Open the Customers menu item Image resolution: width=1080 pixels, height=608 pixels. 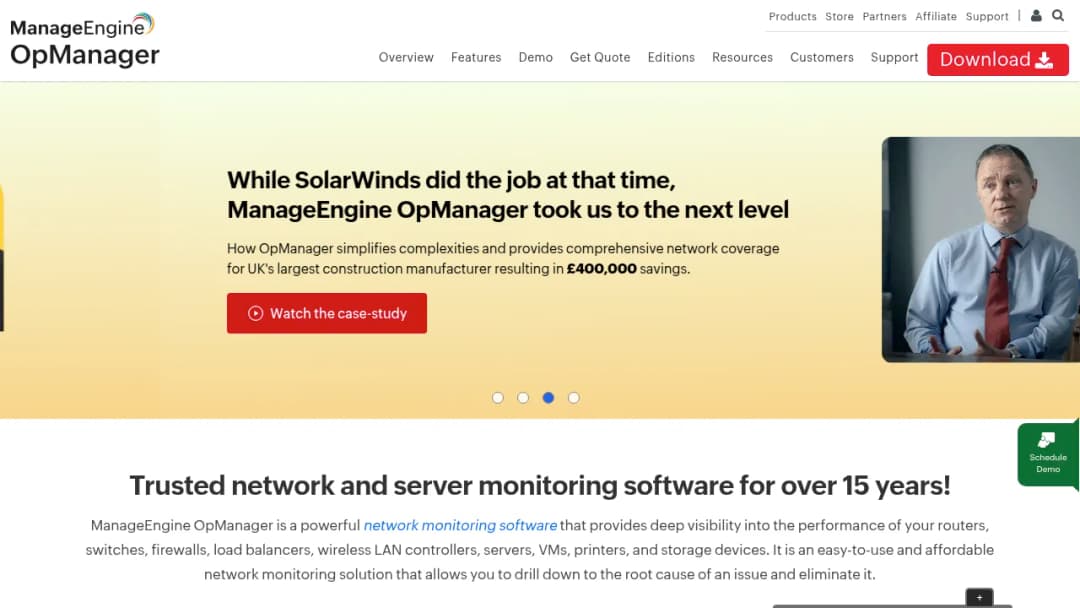tap(822, 58)
